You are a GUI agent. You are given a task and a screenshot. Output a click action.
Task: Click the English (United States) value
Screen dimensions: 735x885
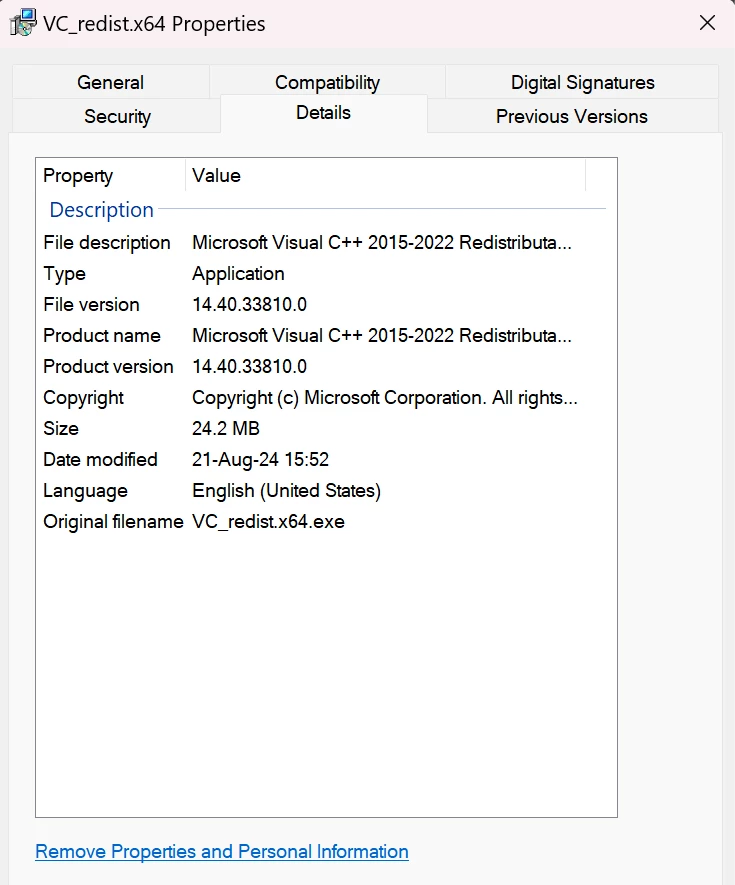pyautogui.click(x=287, y=491)
